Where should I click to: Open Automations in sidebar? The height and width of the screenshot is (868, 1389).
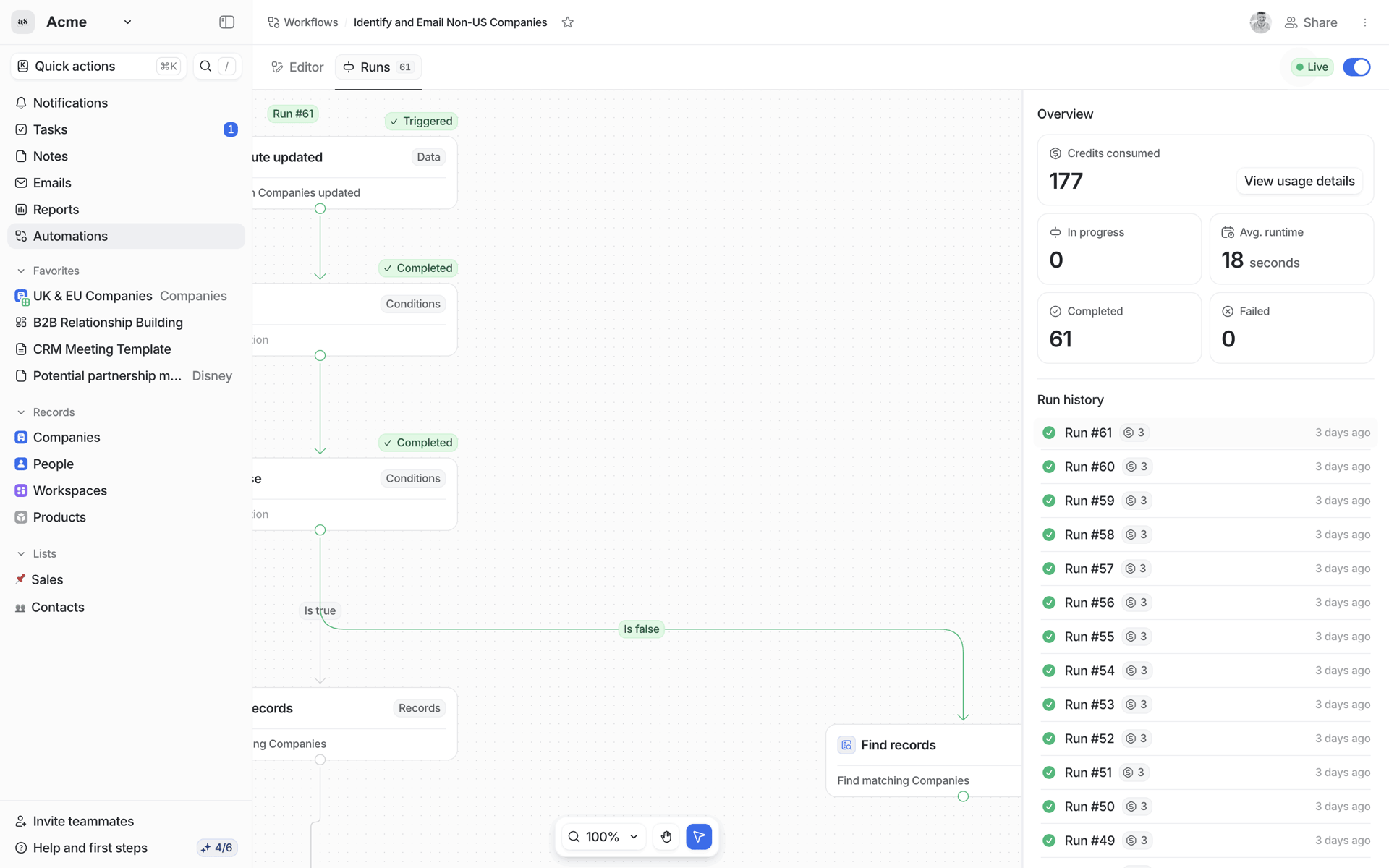click(x=126, y=237)
